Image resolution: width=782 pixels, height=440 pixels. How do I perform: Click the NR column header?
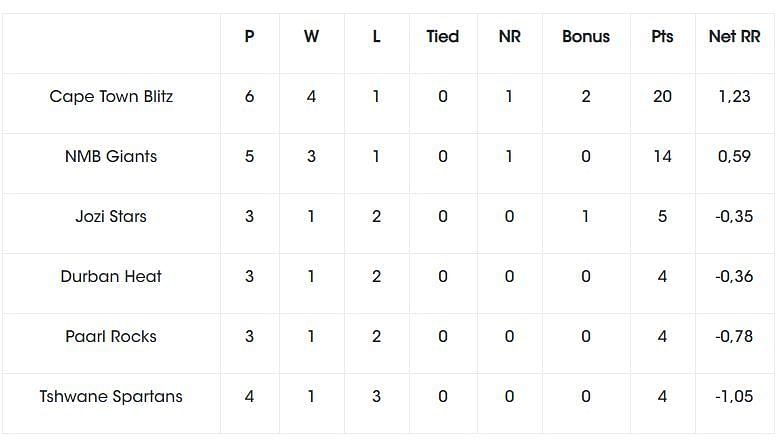(509, 37)
